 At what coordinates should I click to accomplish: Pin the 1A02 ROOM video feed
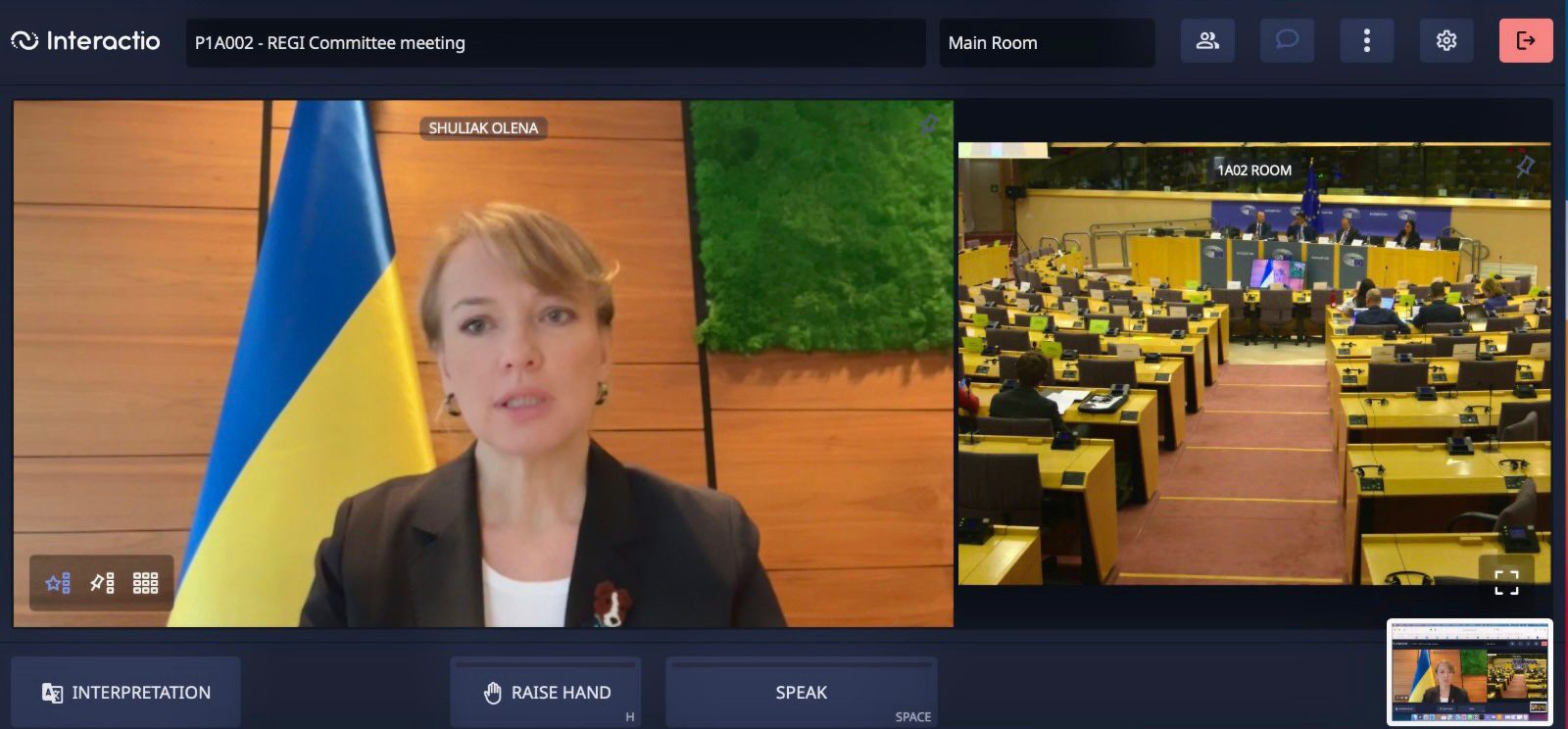pos(1525,167)
